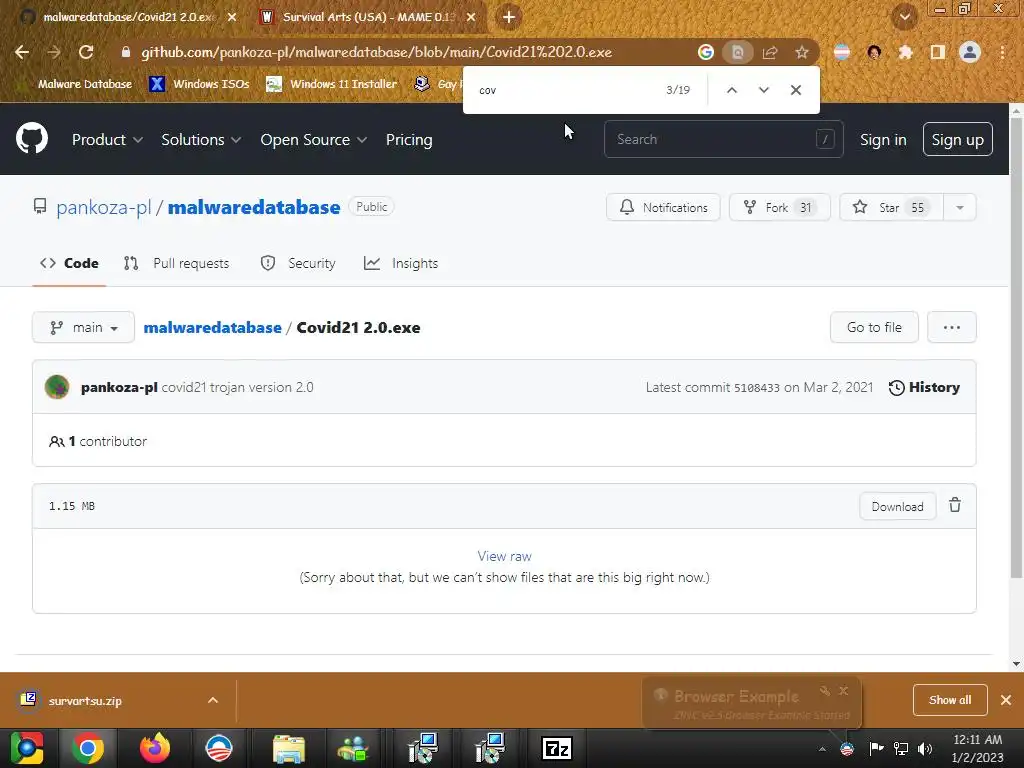Viewport: 1024px width, 768px height.
Task: Click the Go to file button
Action: [x=874, y=327]
